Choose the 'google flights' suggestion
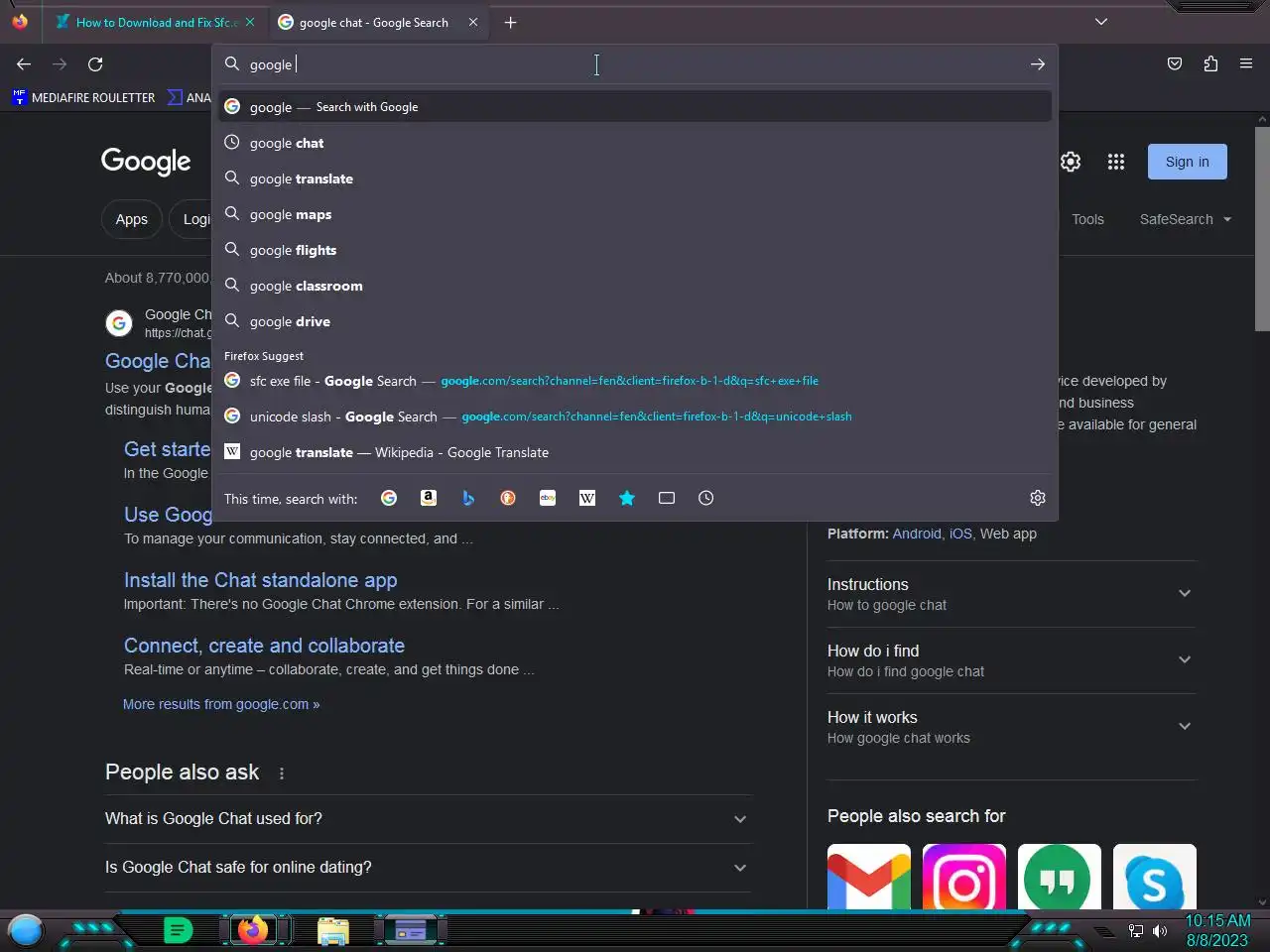 (635, 250)
